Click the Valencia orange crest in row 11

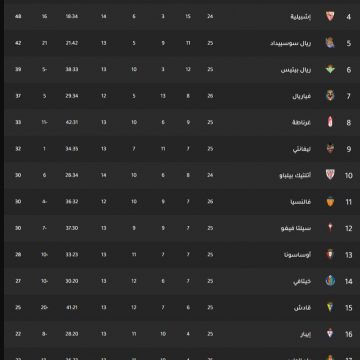tap(330, 201)
